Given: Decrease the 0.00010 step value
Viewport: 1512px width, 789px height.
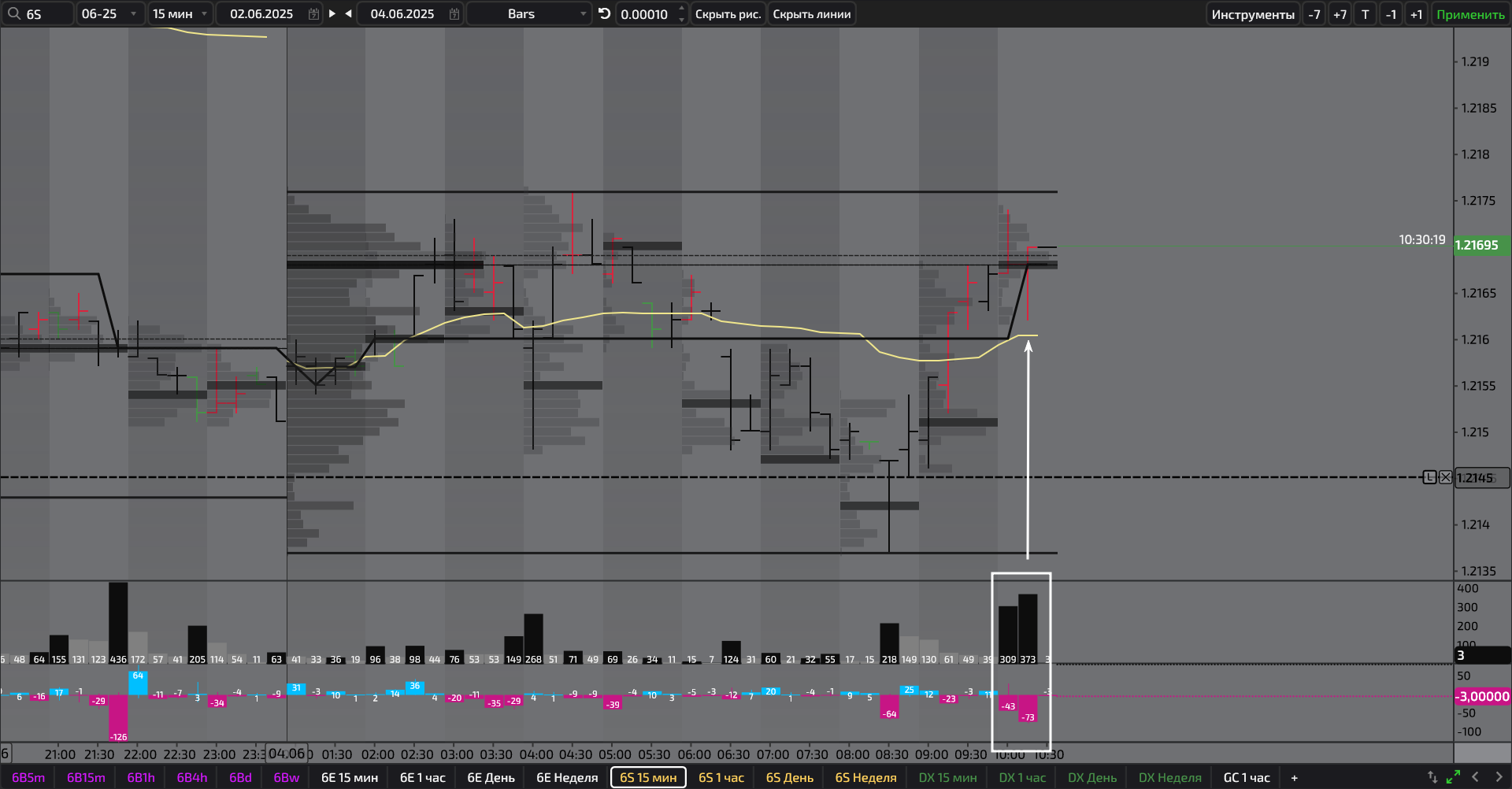Looking at the screenshot, I should pyautogui.click(x=681, y=19).
